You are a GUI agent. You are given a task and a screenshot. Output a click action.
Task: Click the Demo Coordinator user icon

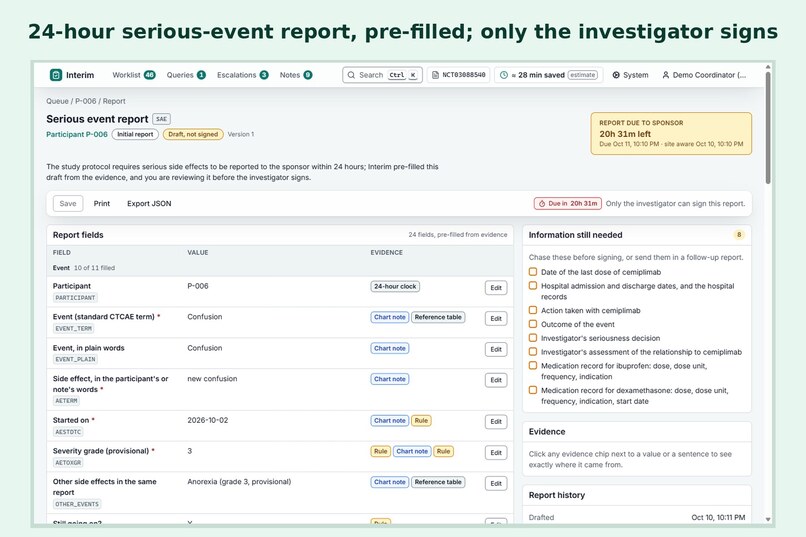click(666, 75)
